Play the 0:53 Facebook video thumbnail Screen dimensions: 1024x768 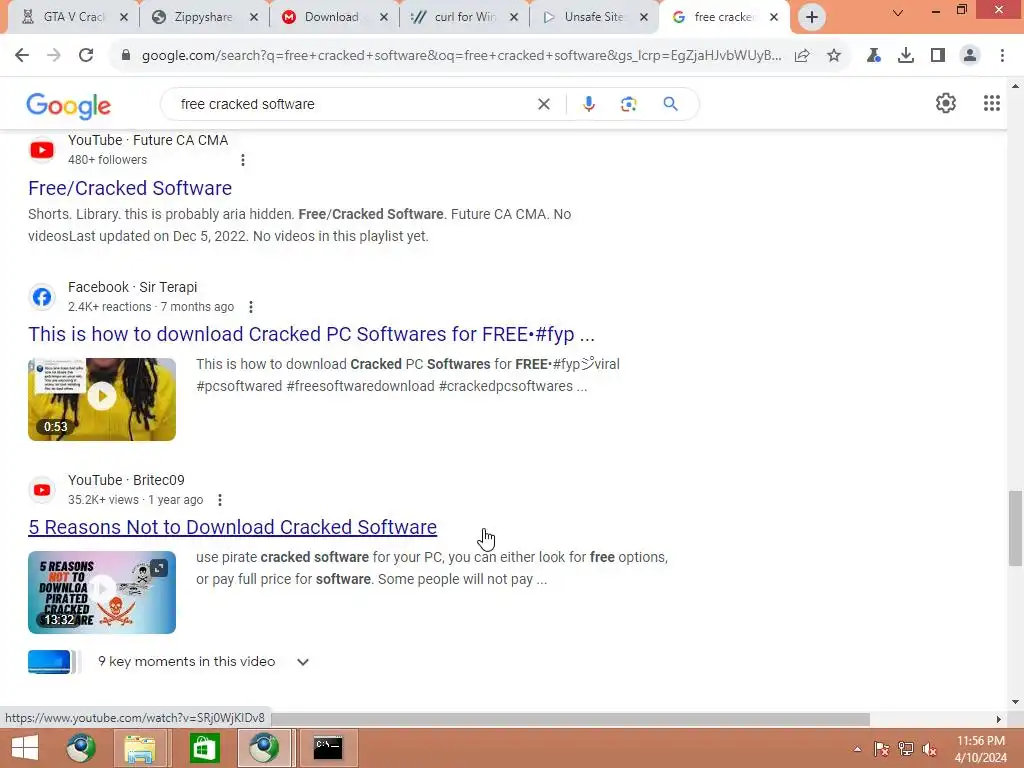(102, 399)
